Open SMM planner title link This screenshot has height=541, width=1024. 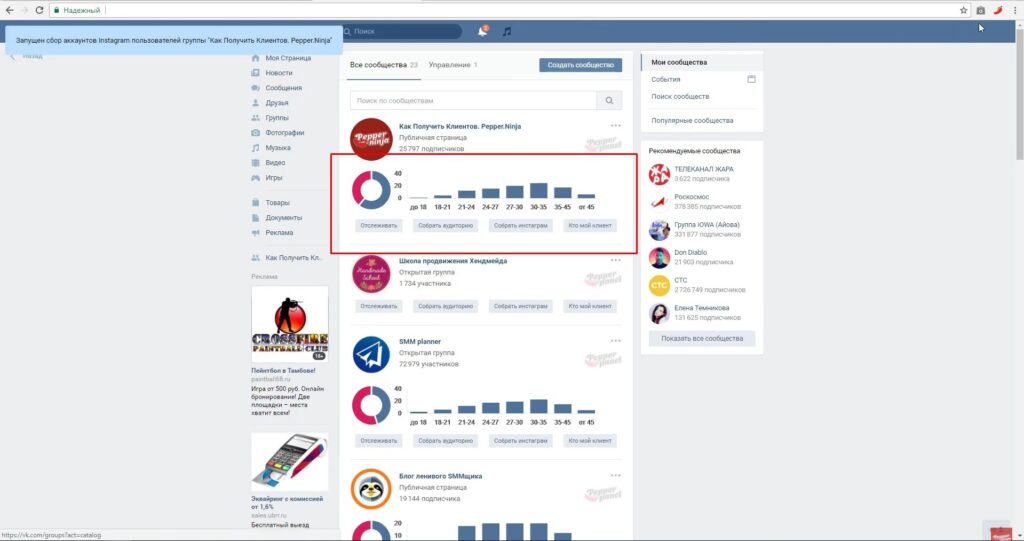(420, 341)
